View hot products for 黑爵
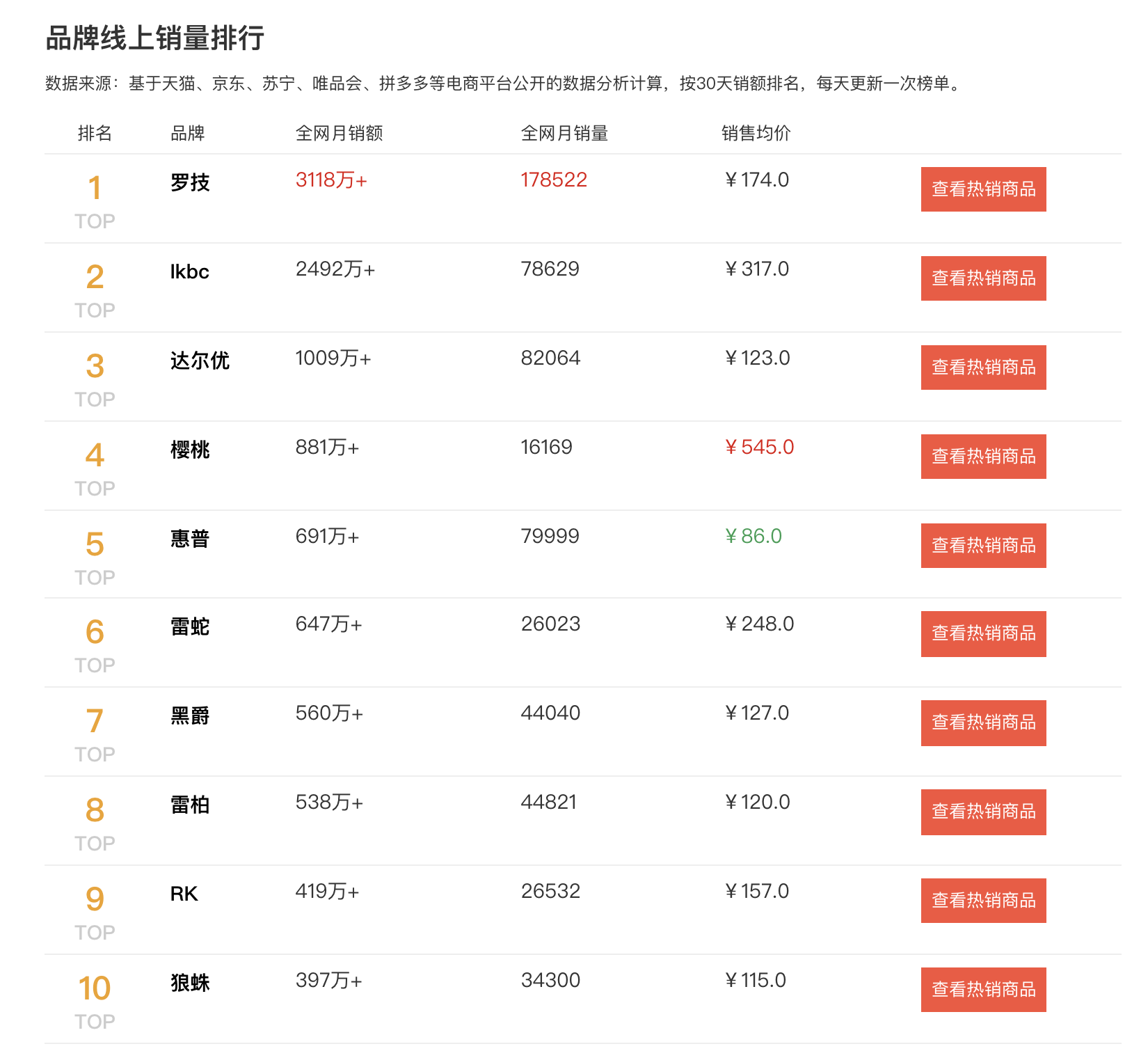 click(982, 722)
